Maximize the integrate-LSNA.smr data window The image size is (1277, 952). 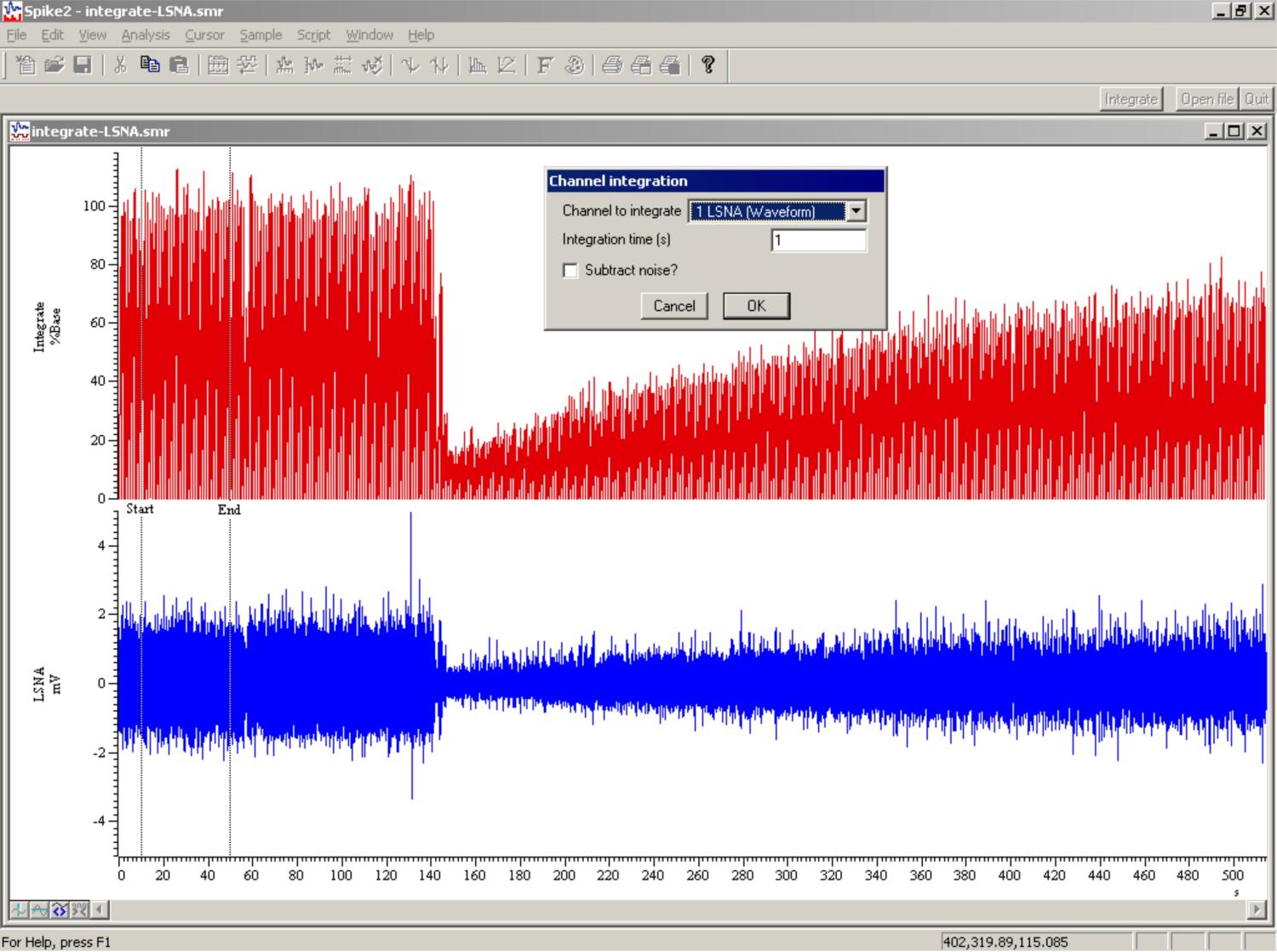1234,131
